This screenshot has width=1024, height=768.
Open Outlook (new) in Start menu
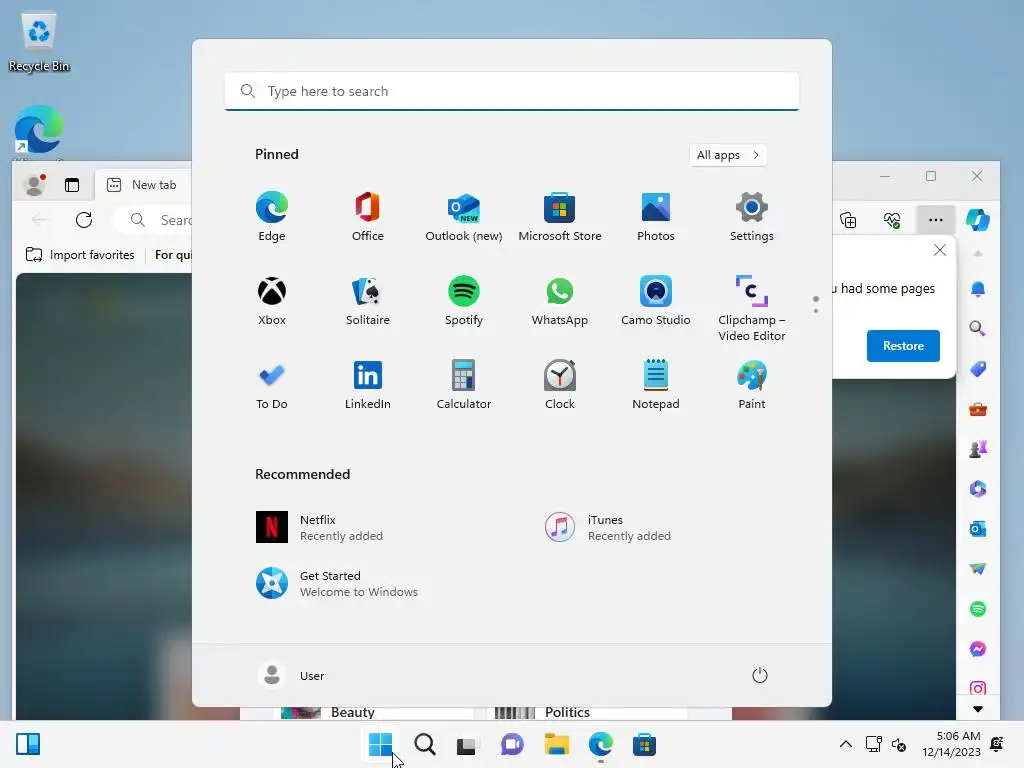[464, 217]
